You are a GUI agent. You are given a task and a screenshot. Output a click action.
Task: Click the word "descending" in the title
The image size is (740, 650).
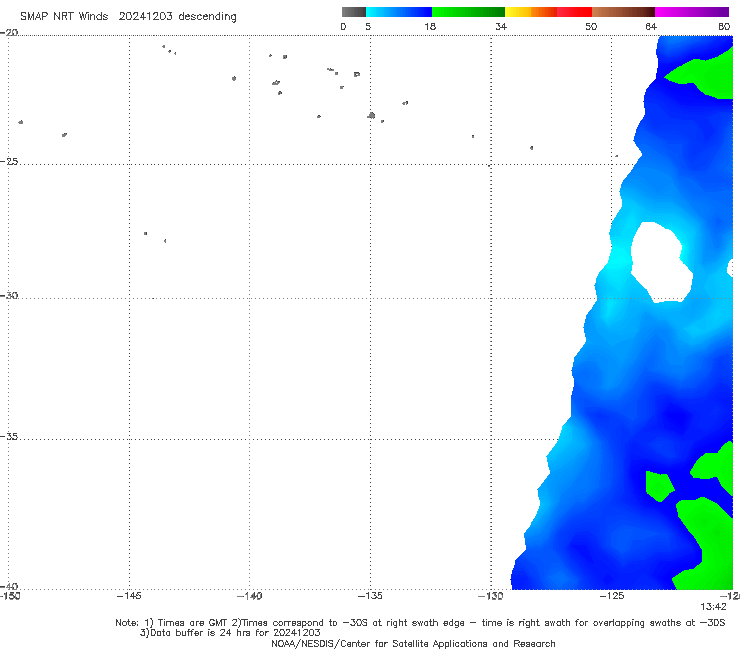(x=208, y=17)
